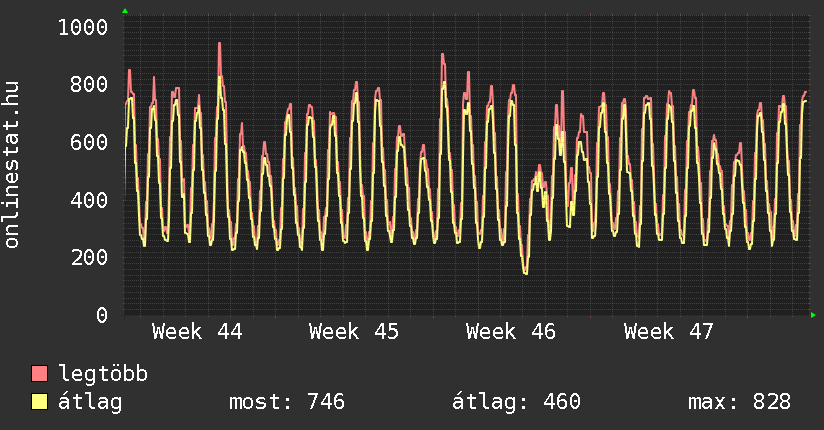Select the legtöbb legend label
This screenshot has width=824, height=430.
103,374
